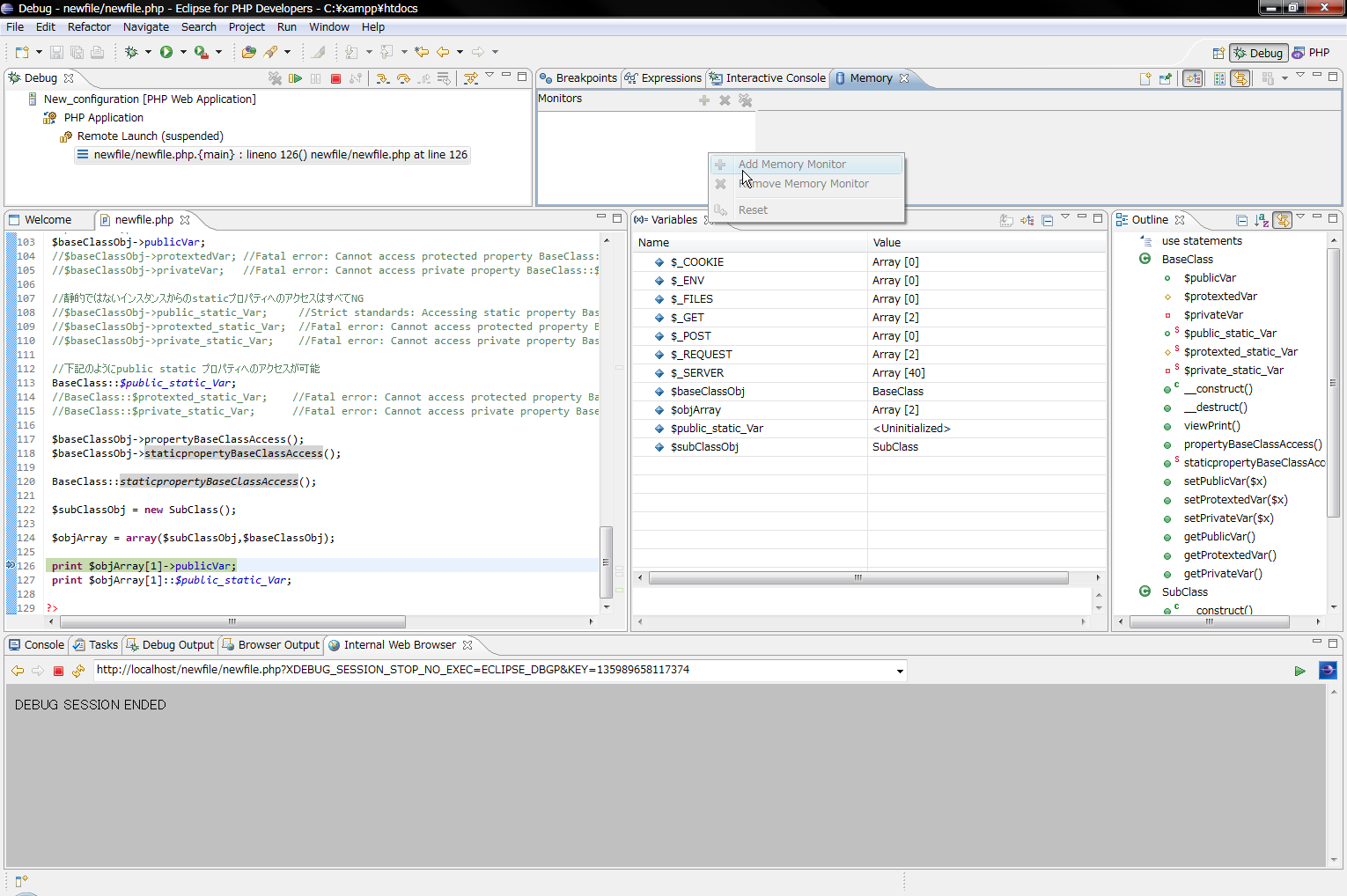Click green go arrow in Internal Web Browser
This screenshot has width=1347, height=896.
coord(1299,671)
